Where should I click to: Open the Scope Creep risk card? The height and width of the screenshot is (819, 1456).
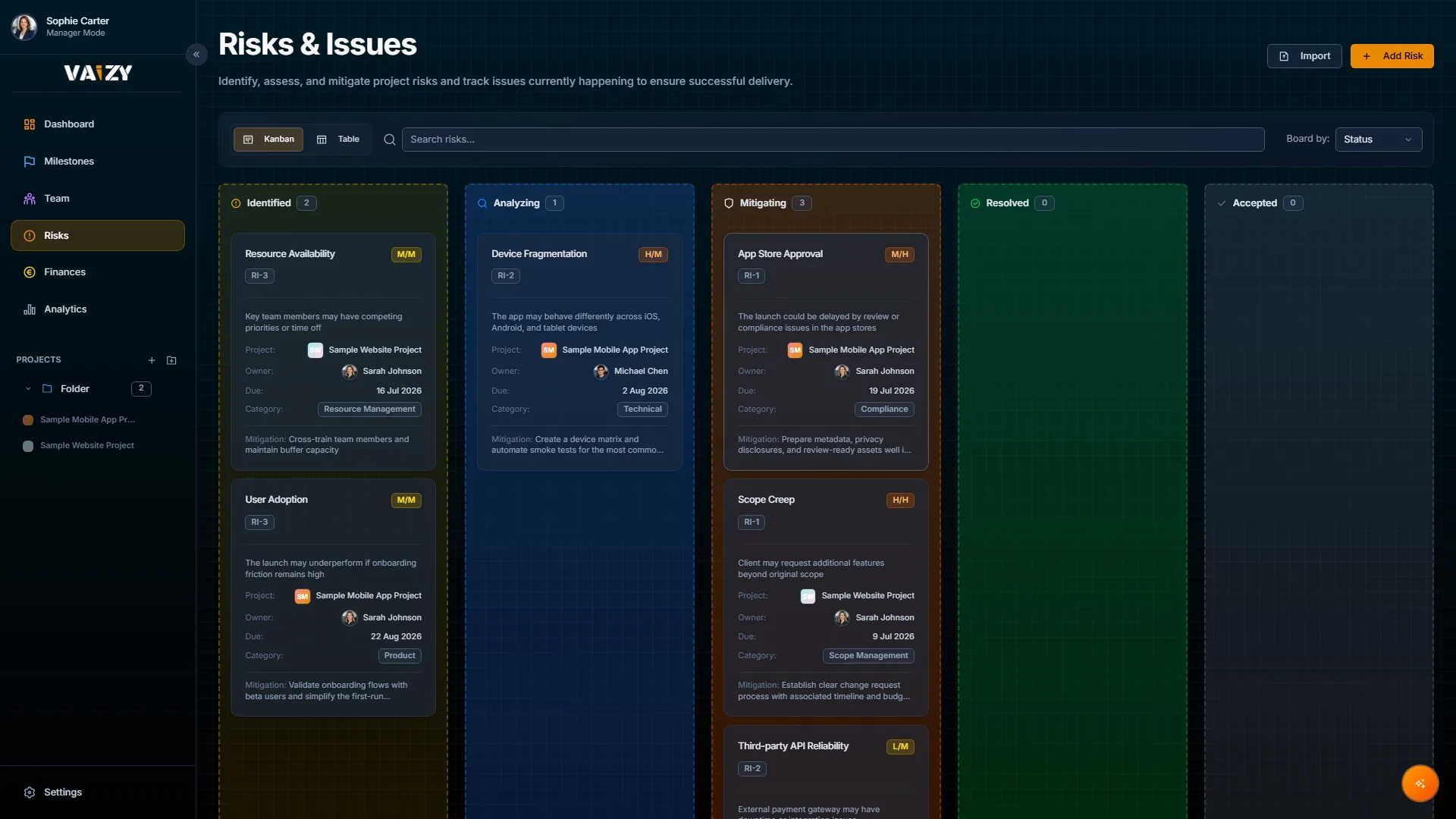(x=826, y=598)
